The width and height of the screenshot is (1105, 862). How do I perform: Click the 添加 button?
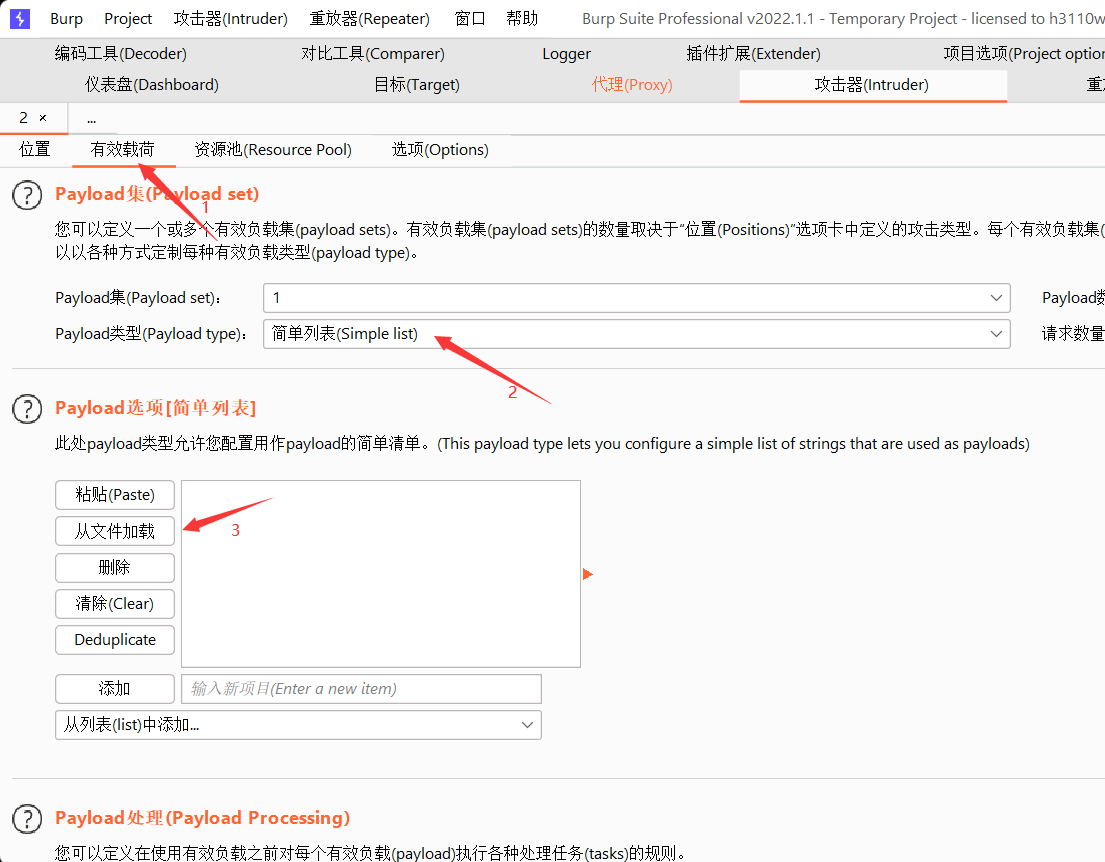[115, 689]
